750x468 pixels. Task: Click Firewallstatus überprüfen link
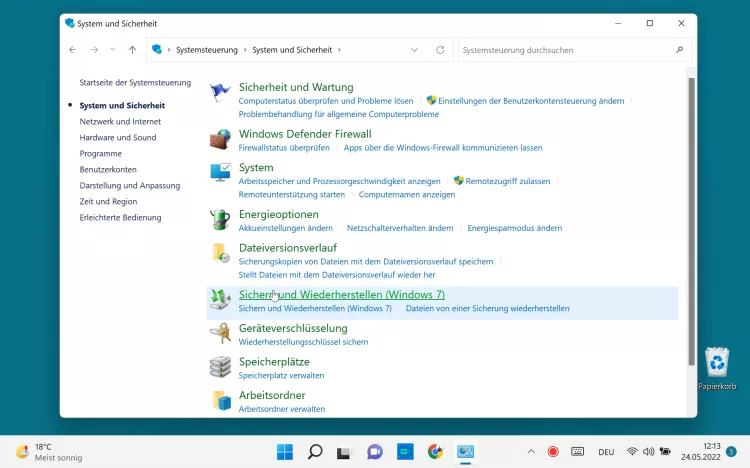pos(284,148)
